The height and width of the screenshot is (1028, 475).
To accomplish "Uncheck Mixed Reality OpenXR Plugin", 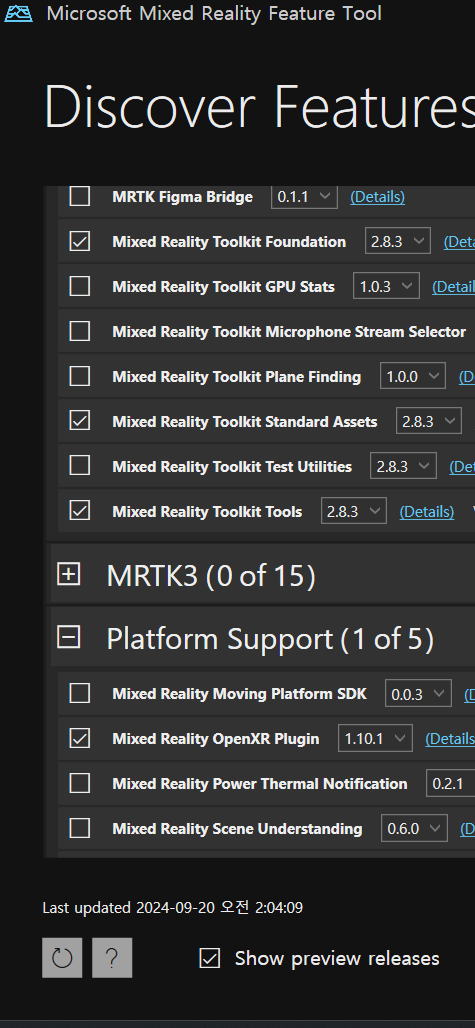I will pos(80,738).
